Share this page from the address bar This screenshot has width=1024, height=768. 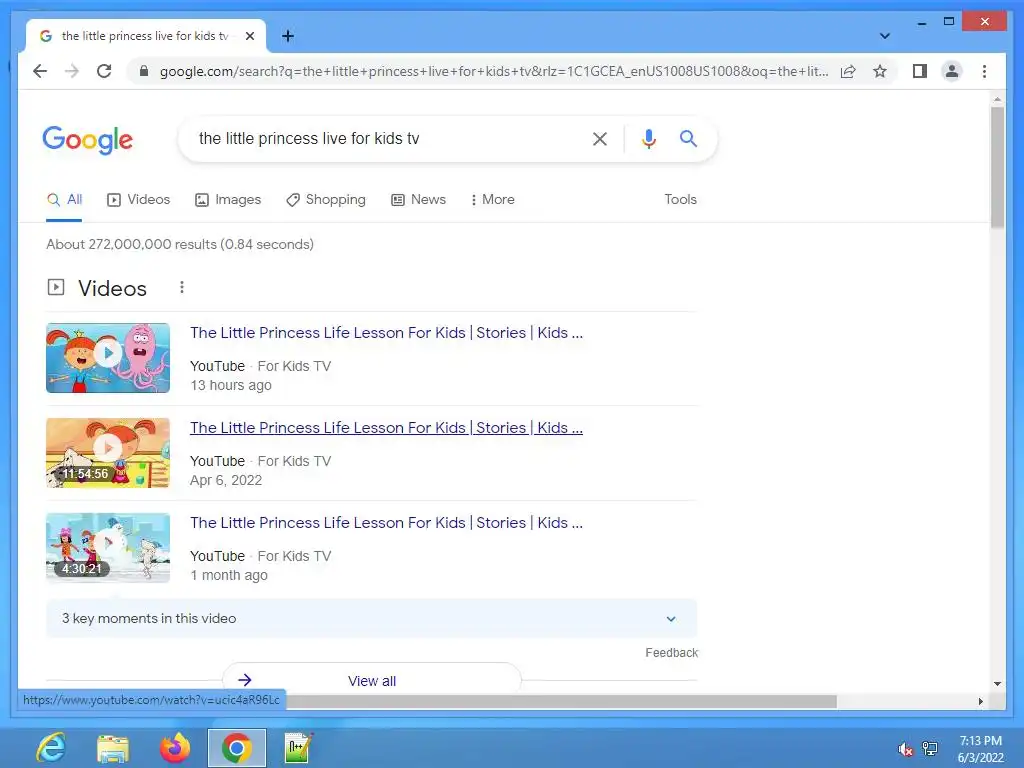point(848,71)
